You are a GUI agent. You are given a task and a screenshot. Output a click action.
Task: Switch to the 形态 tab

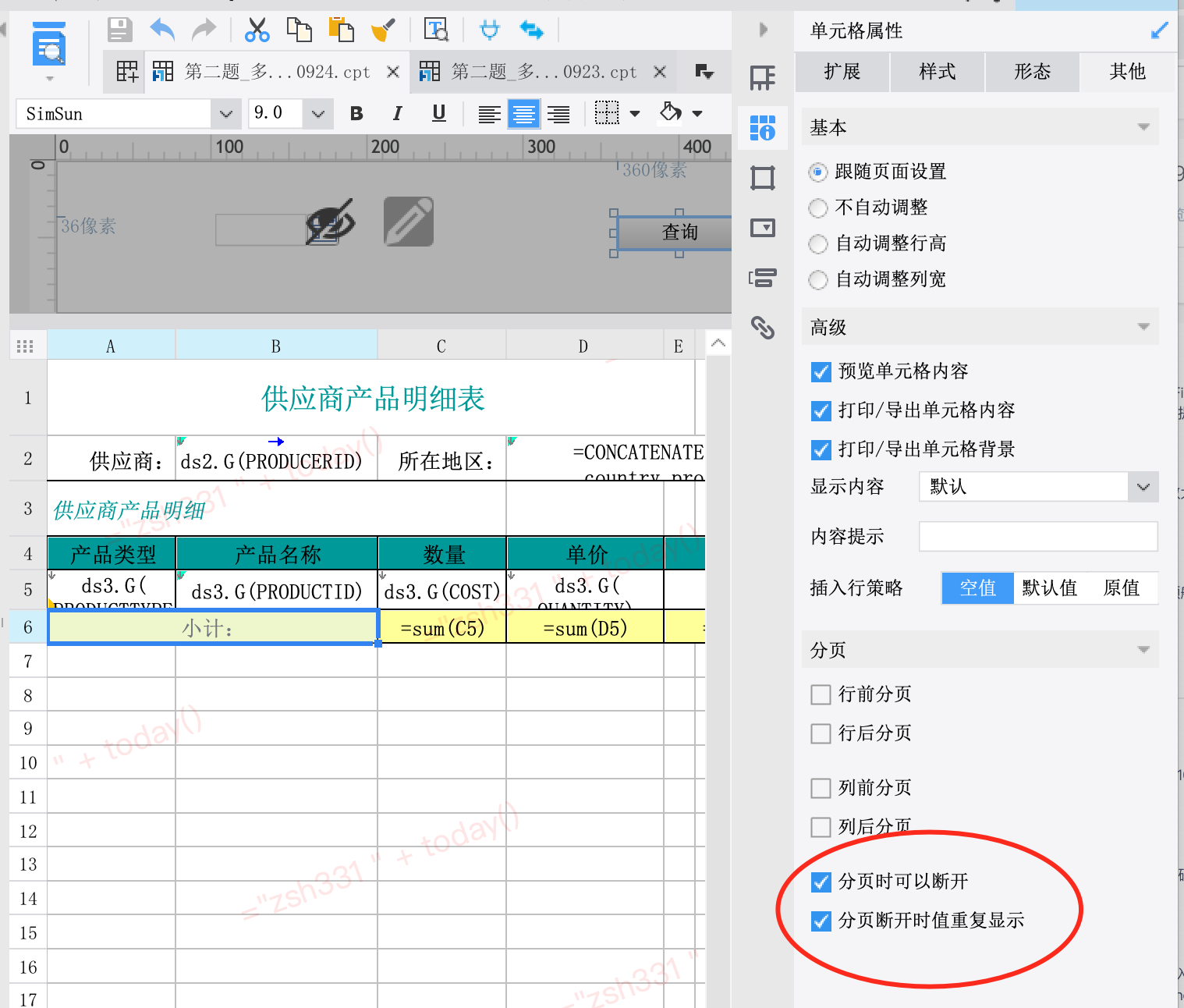(1033, 72)
